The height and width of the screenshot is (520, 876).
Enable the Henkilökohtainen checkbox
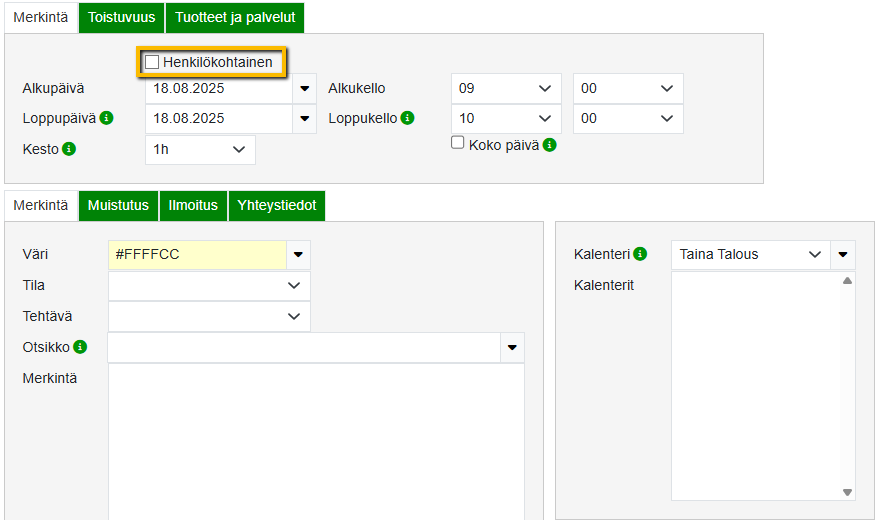pos(152,62)
